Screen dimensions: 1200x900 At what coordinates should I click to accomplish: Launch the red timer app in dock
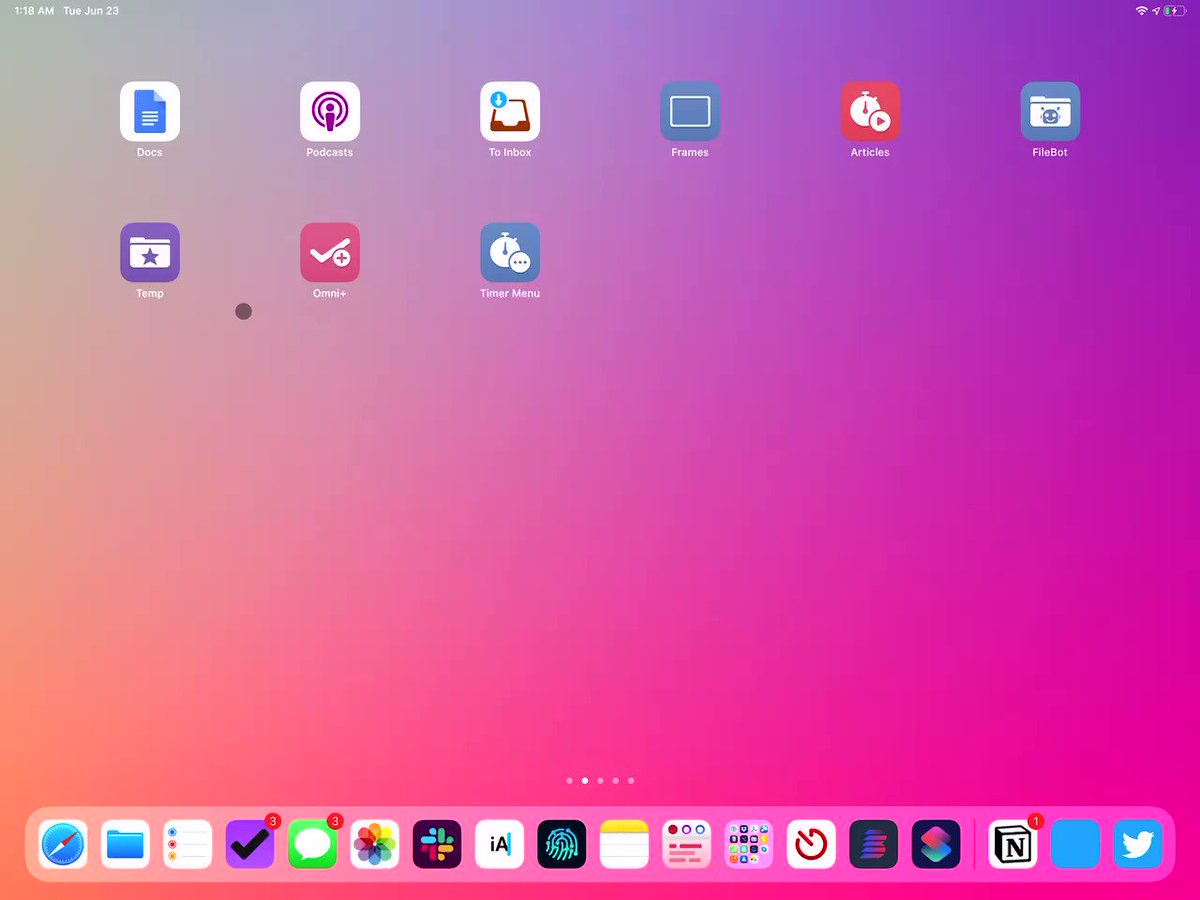(x=812, y=844)
